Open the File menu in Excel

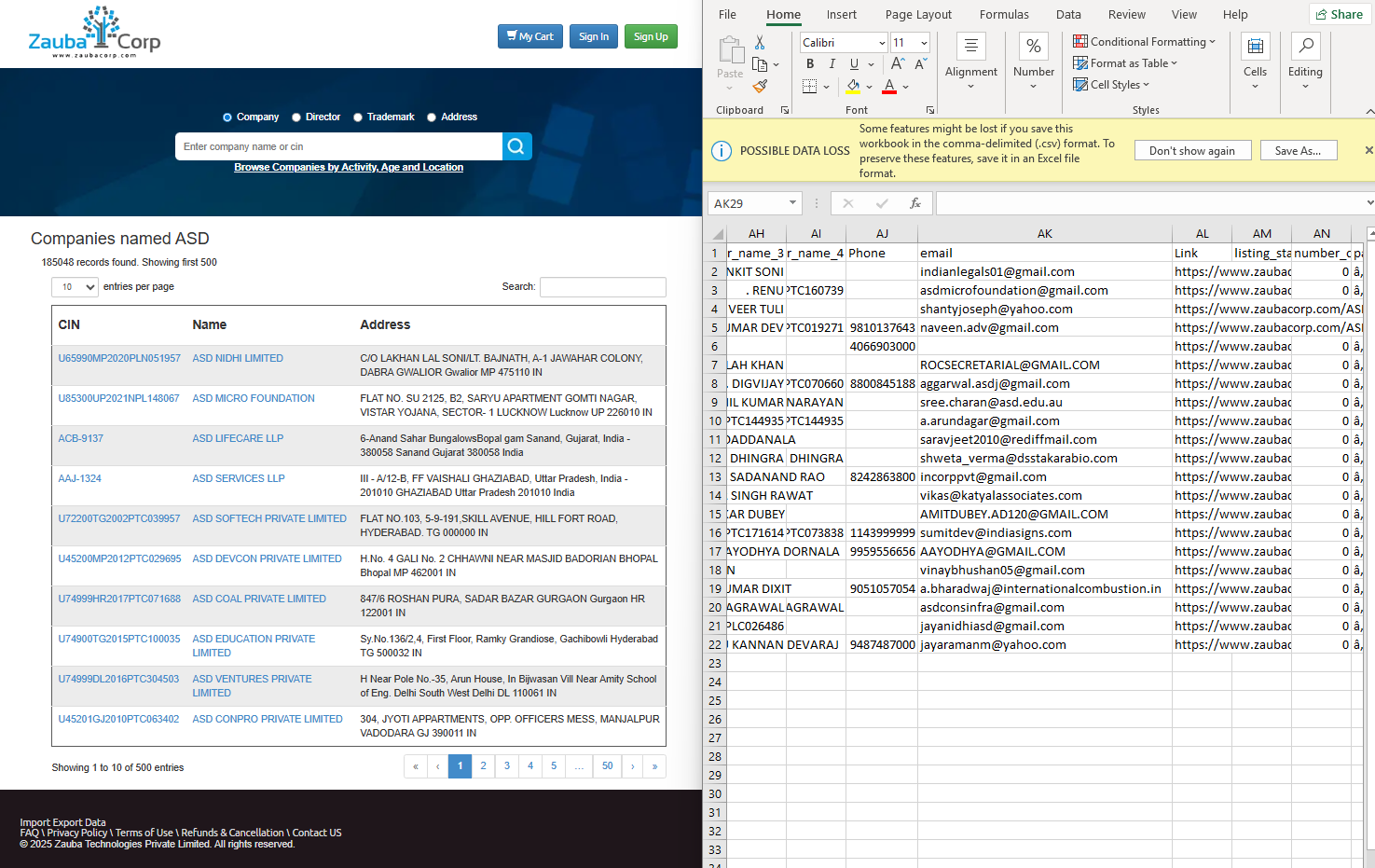click(x=727, y=14)
